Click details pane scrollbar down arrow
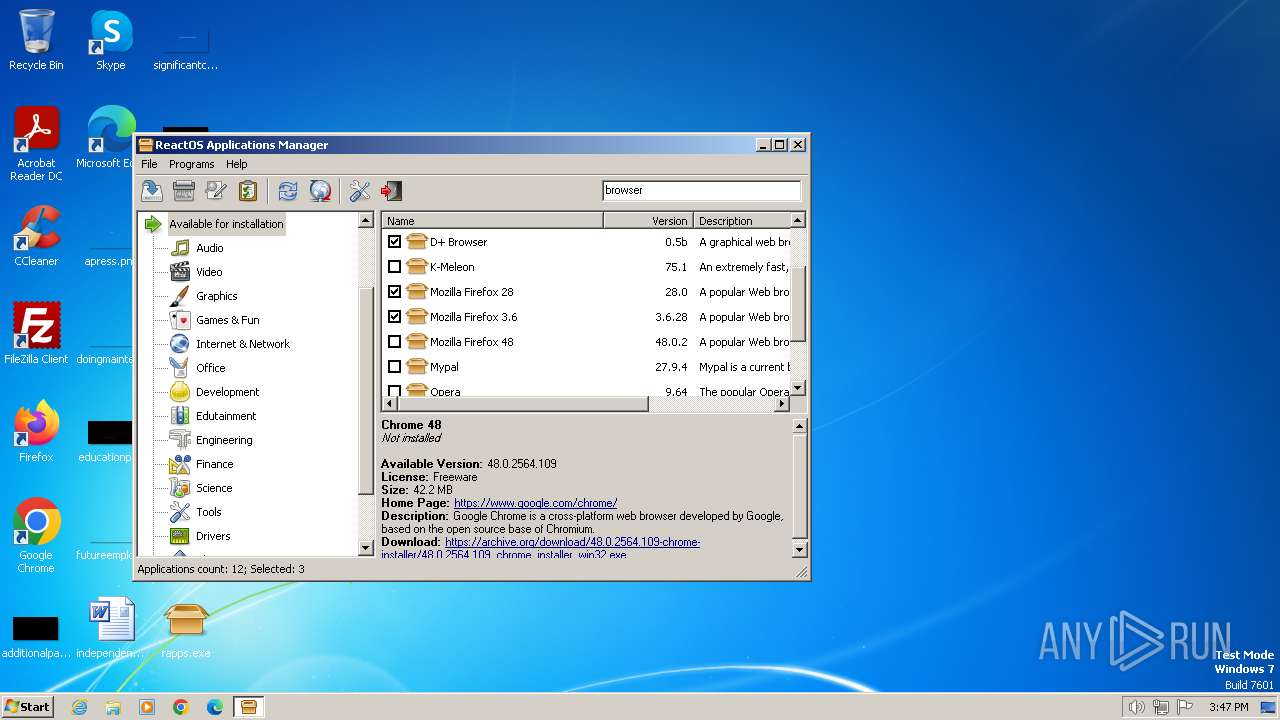 (799, 549)
